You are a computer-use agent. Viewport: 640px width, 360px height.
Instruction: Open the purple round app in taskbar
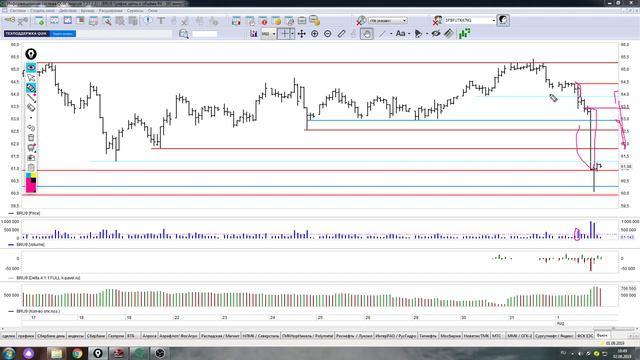coord(29,353)
